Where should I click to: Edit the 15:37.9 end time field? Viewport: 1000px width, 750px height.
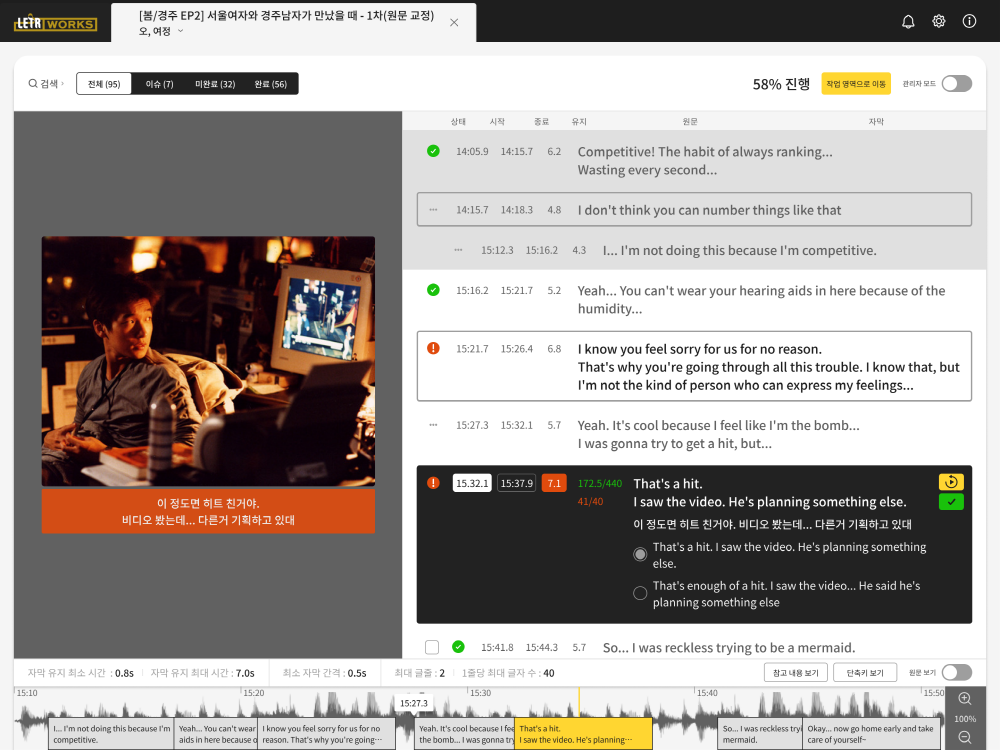(x=517, y=483)
